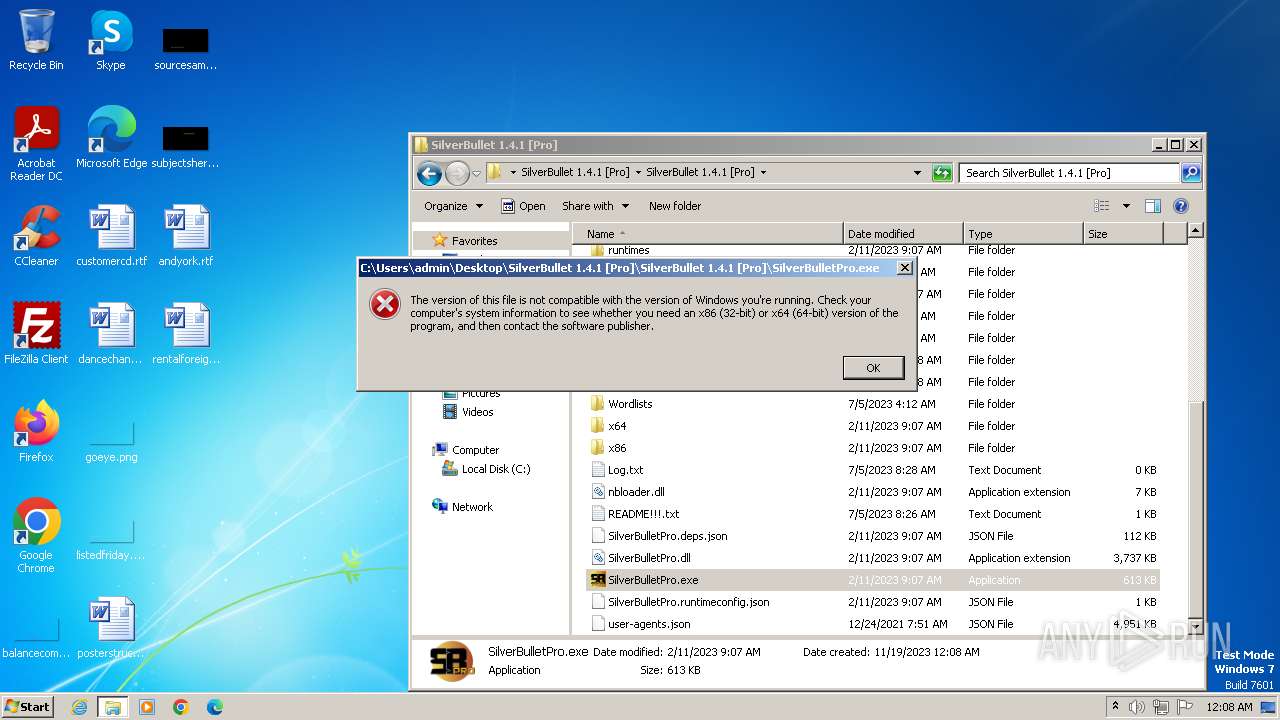Show hidden system tray icons
Viewport: 1280px width, 720px height.
coord(1115,707)
